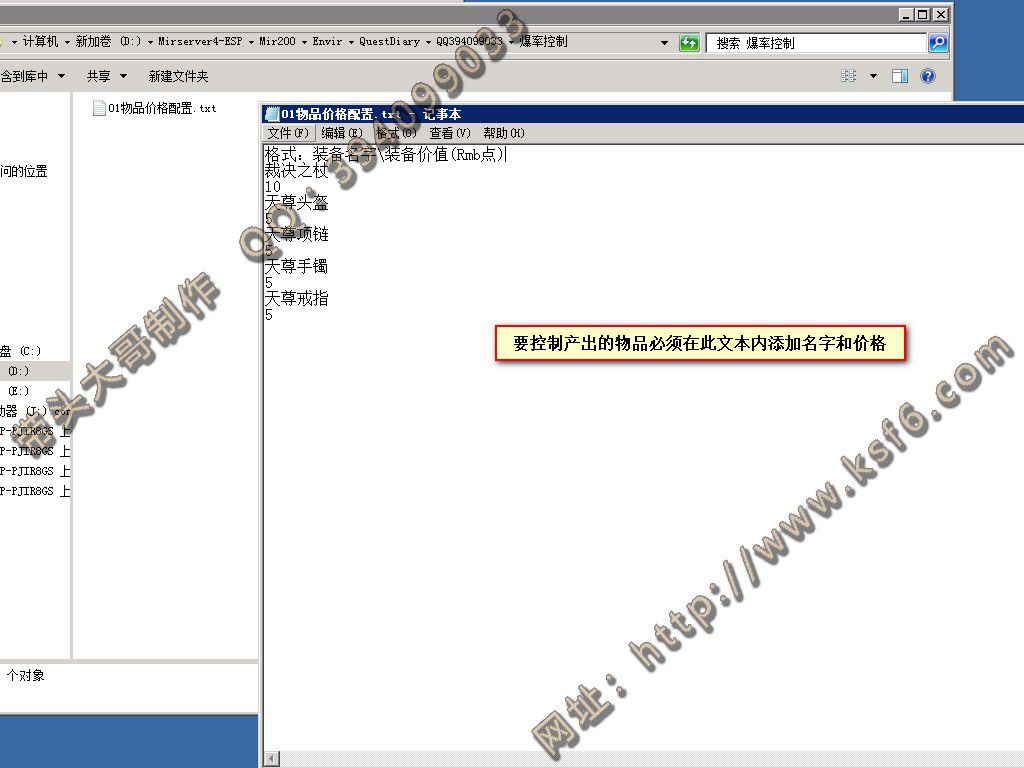Select drive (D:) in the navigation pane
This screenshot has height=768, width=1024.
(19, 371)
